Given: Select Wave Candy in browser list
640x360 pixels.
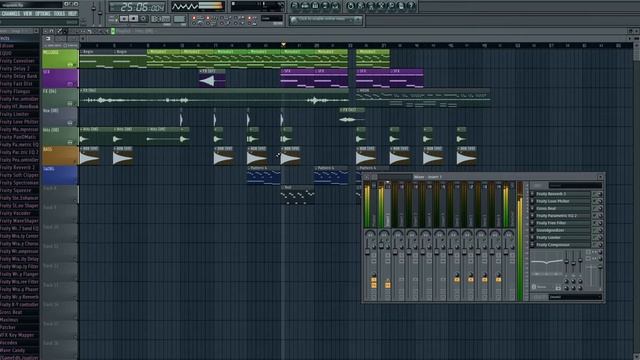Looking at the screenshot, I should (12, 350).
